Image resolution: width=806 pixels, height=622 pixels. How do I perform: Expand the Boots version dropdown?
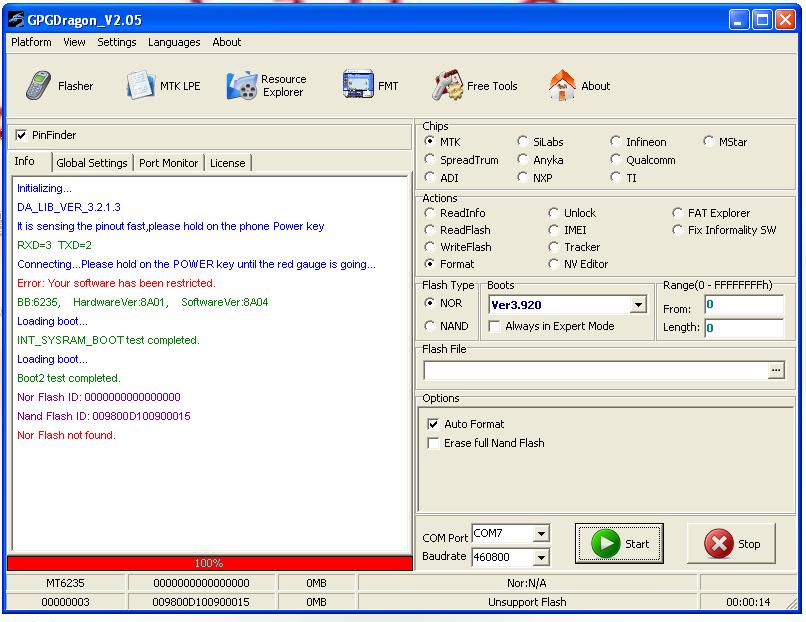pos(638,305)
